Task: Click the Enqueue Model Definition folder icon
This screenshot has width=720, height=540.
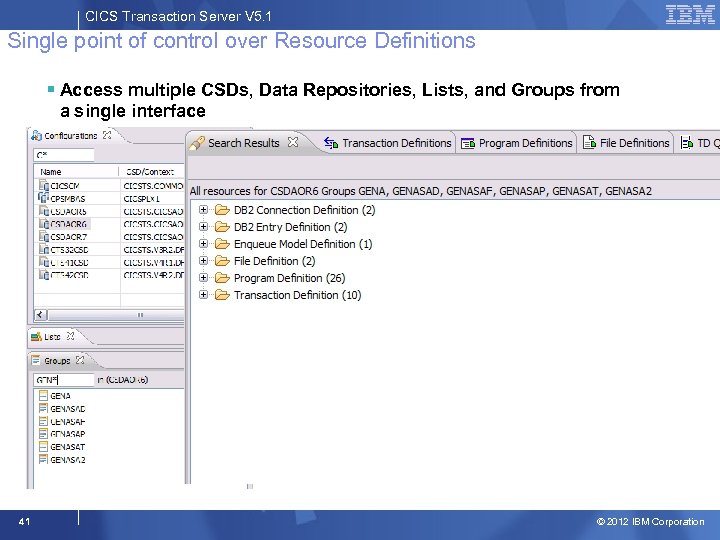Action: 222,244
